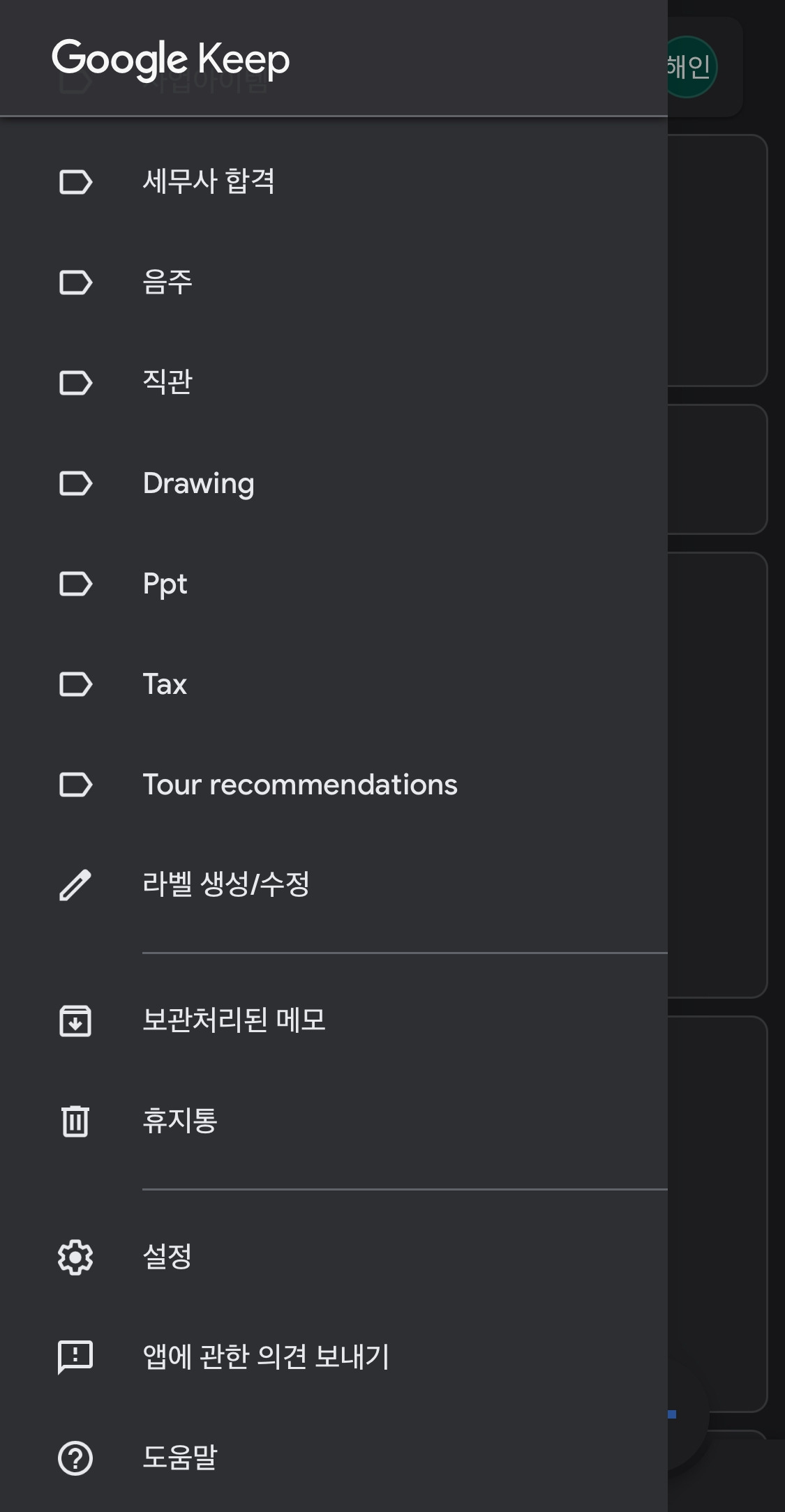Click the archive box icon
The height and width of the screenshot is (1512, 785).
click(75, 1020)
